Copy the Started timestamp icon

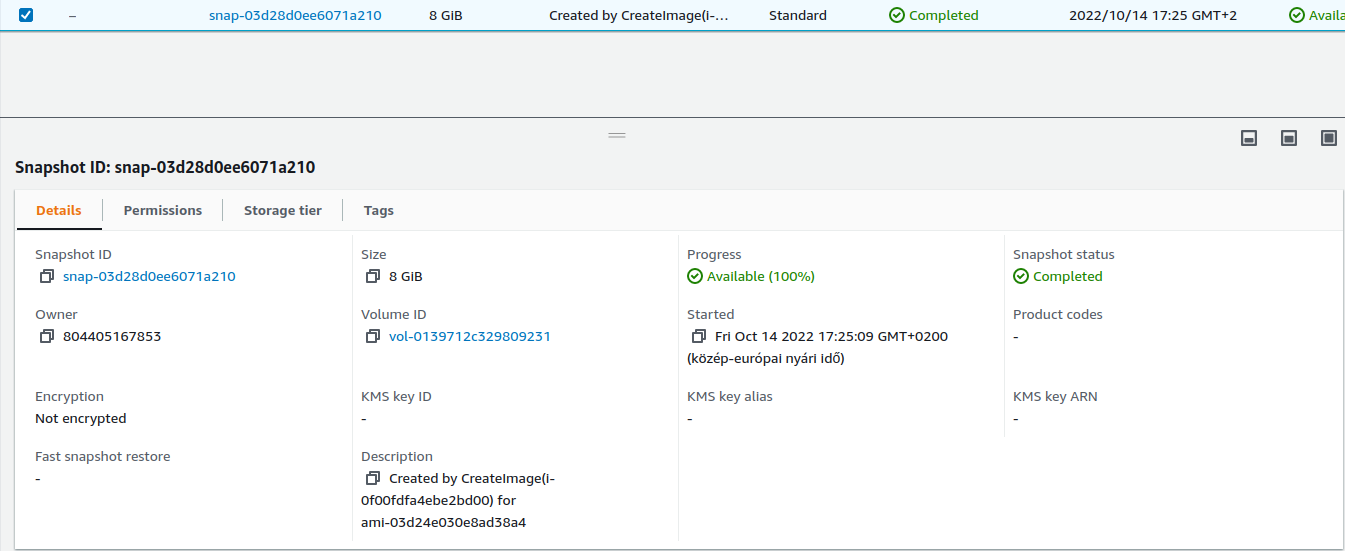(x=698, y=337)
